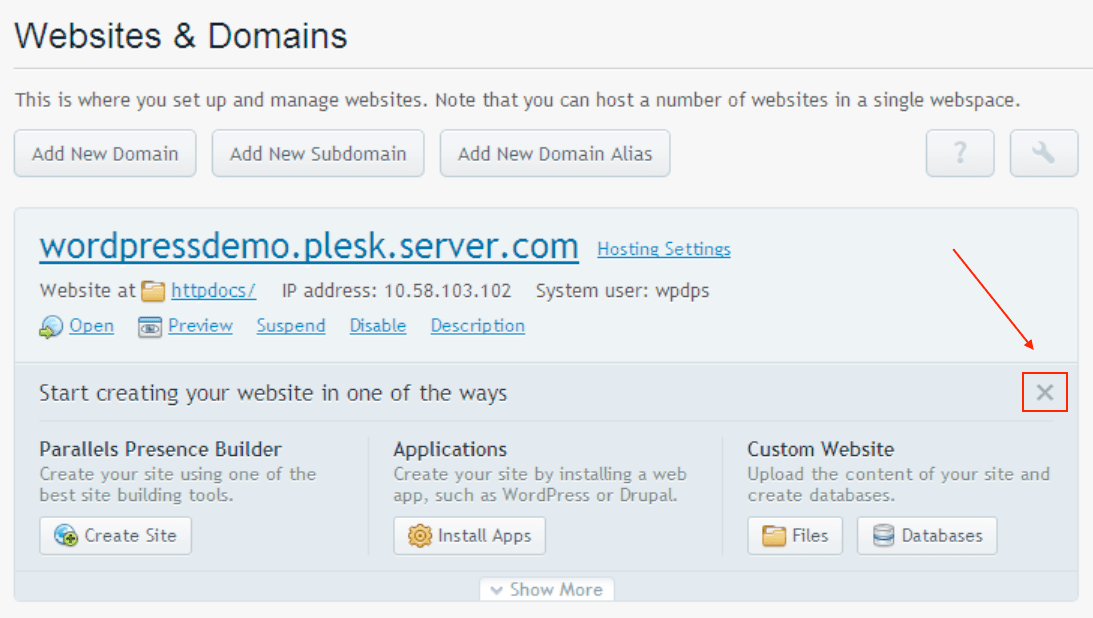Open the wrench settings icon button

pyautogui.click(x=1043, y=153)
